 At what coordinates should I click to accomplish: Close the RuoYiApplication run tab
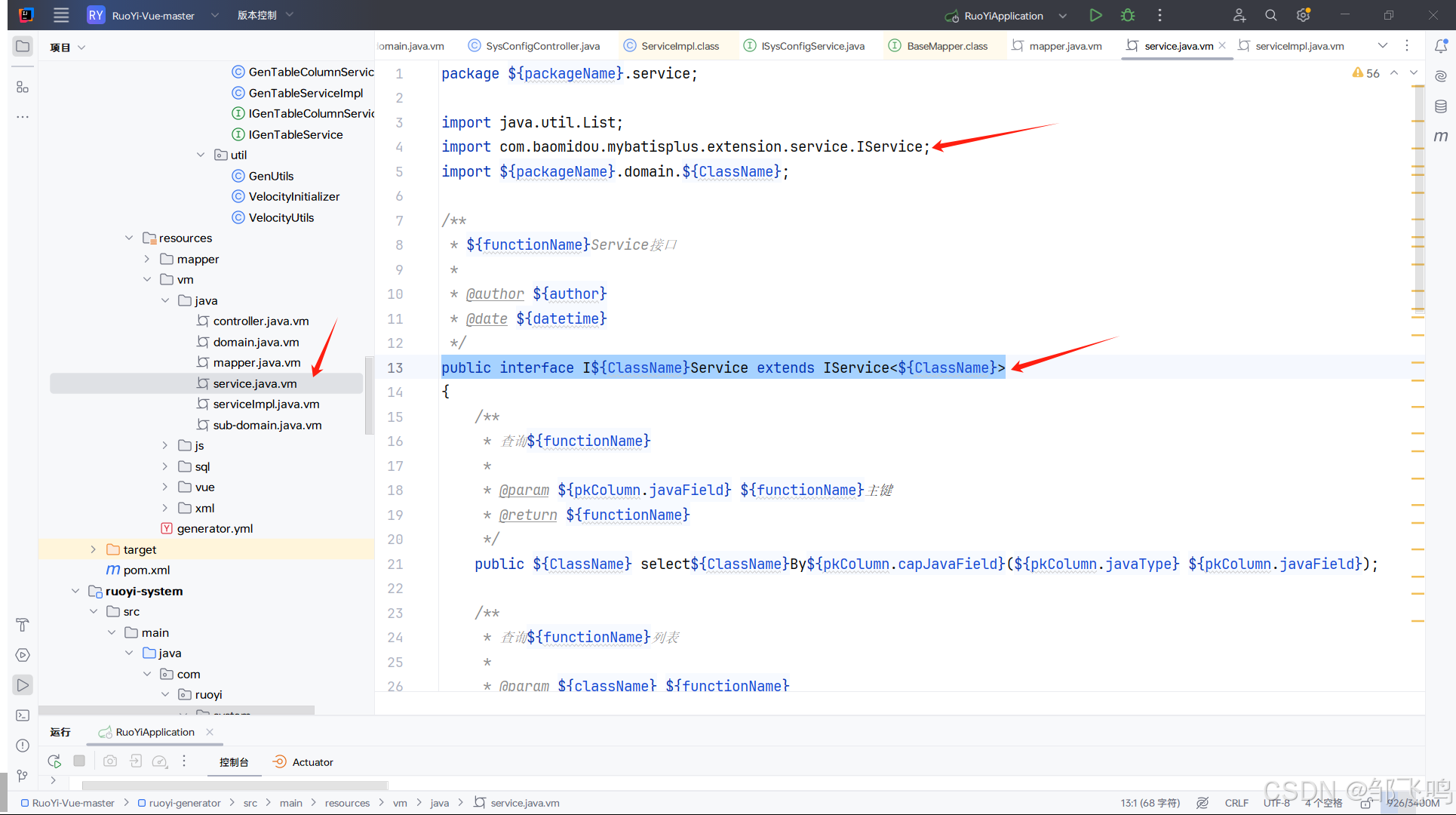(x=210, y=732)
